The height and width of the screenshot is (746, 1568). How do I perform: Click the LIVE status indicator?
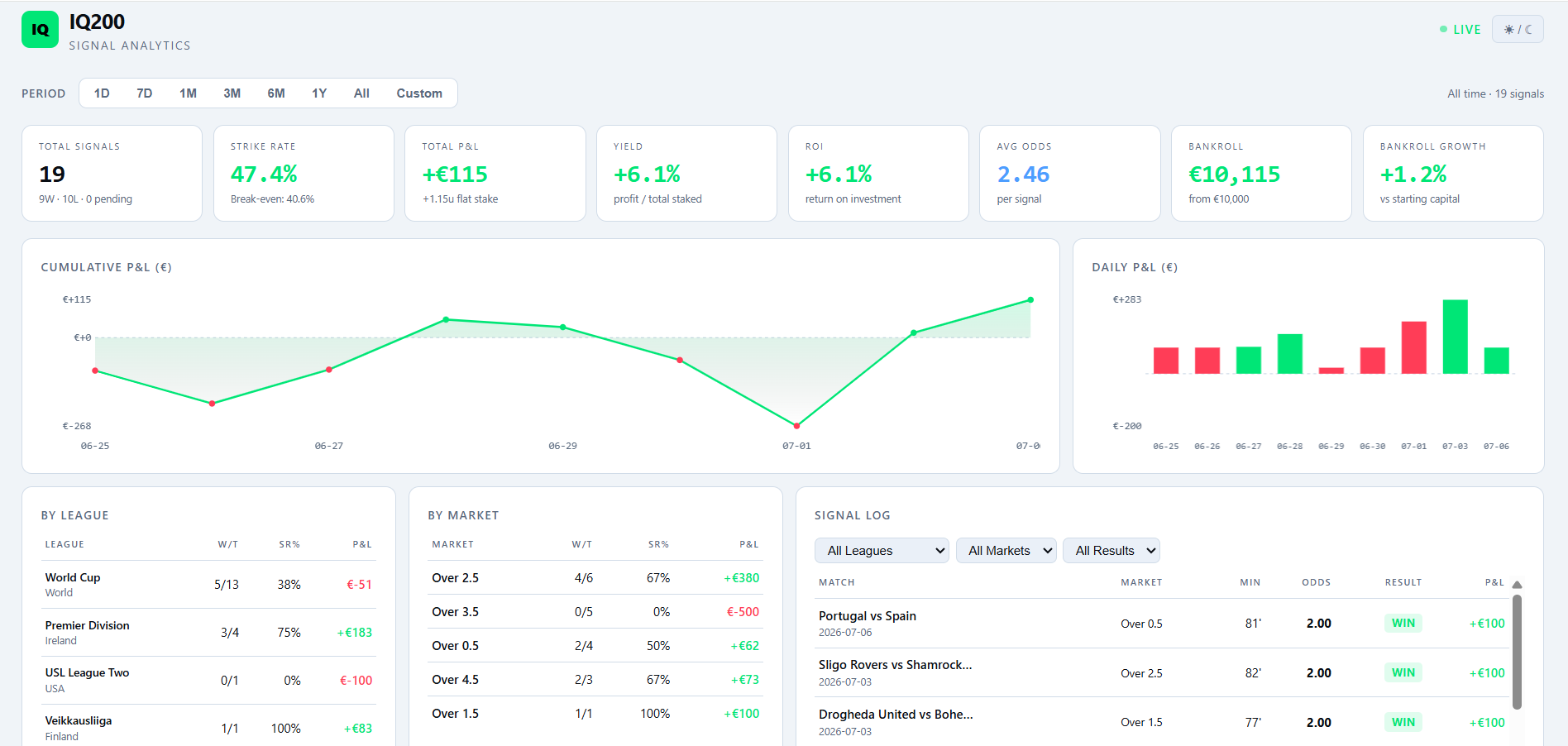coord(1460,30)
